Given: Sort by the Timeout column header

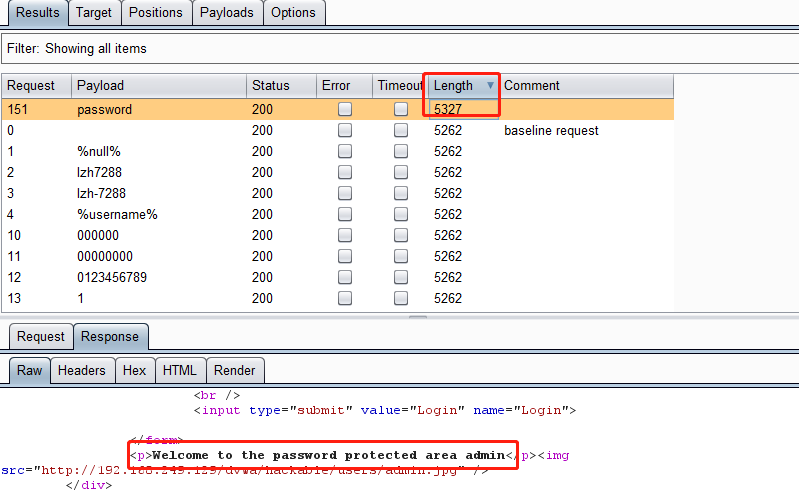Looking at the screenshot, I should click(400, 86).
